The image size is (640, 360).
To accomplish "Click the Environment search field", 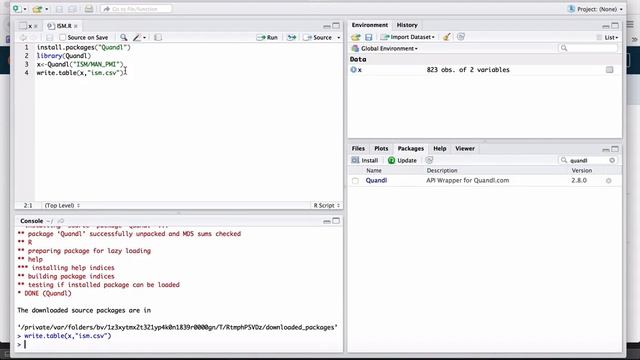I will (588, 48).
